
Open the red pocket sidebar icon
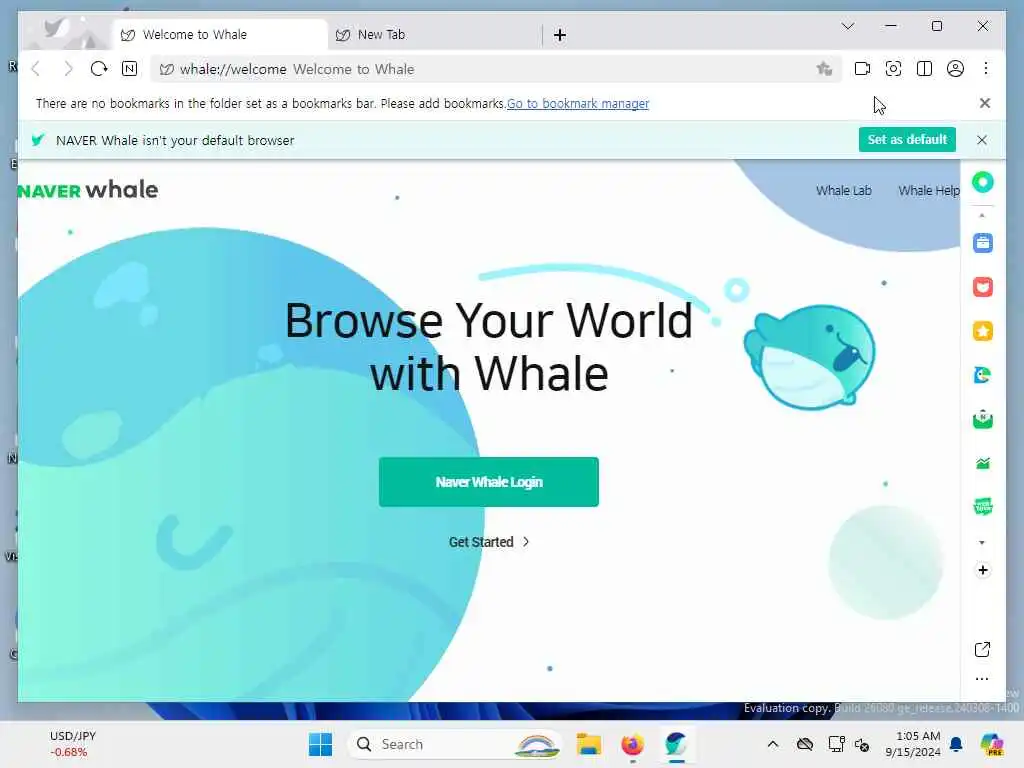click(983, 287)
